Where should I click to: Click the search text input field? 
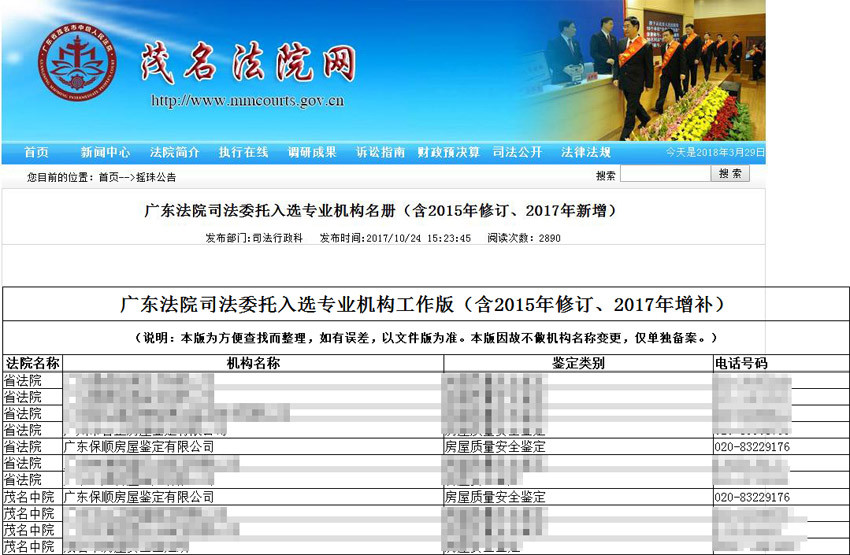click(664, 174)
